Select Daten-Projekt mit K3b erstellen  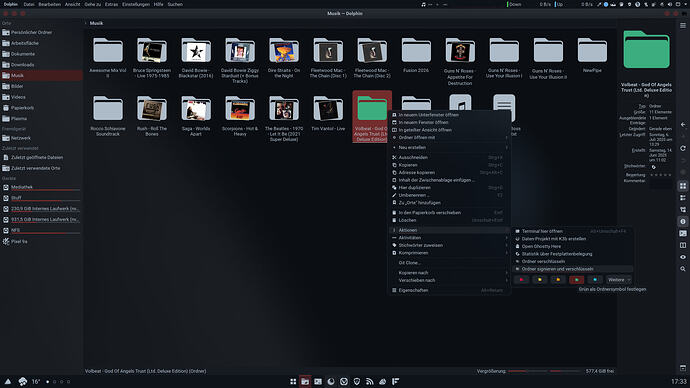click(572, 239)
